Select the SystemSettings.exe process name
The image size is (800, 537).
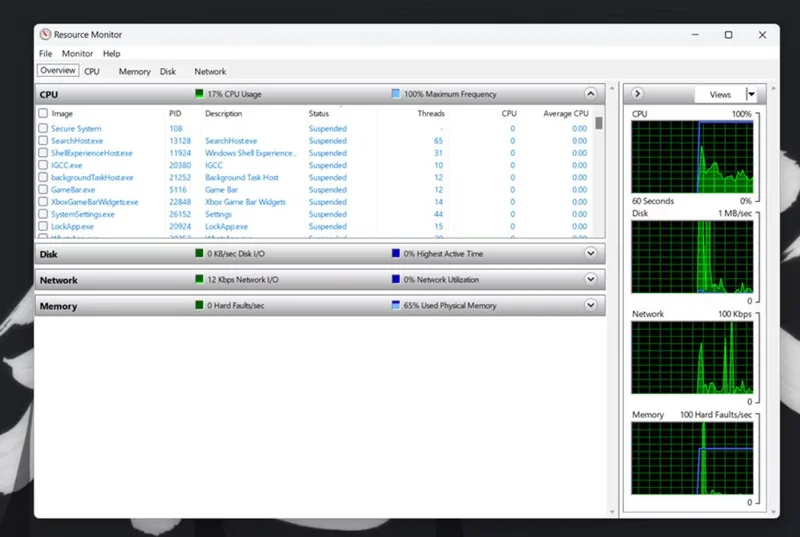83,214
